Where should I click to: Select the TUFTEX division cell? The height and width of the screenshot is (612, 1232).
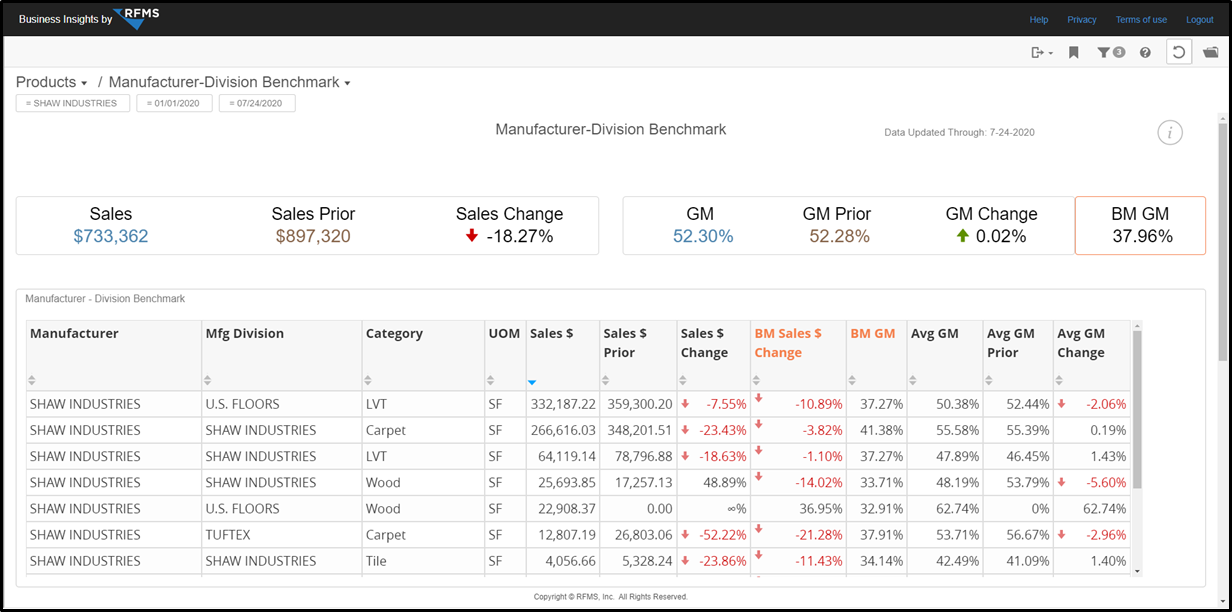282,535
